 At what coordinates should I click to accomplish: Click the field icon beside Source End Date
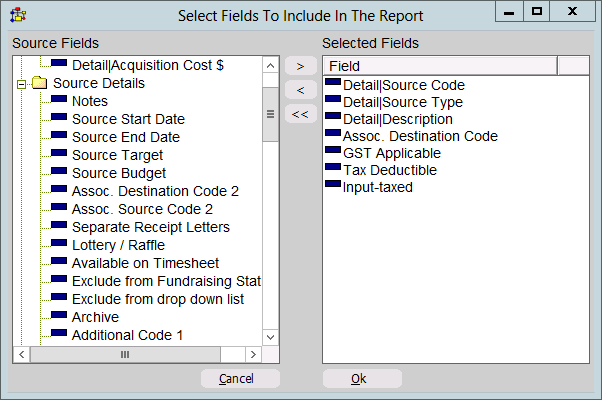pyautogui.click(x=59, y=135)
